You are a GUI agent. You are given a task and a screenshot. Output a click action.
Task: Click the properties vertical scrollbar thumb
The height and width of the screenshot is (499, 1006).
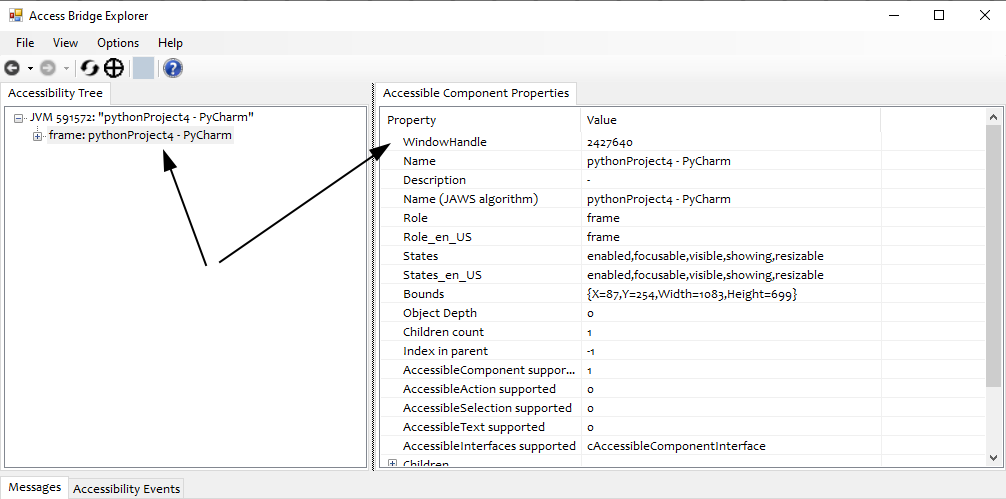[993, 256]
